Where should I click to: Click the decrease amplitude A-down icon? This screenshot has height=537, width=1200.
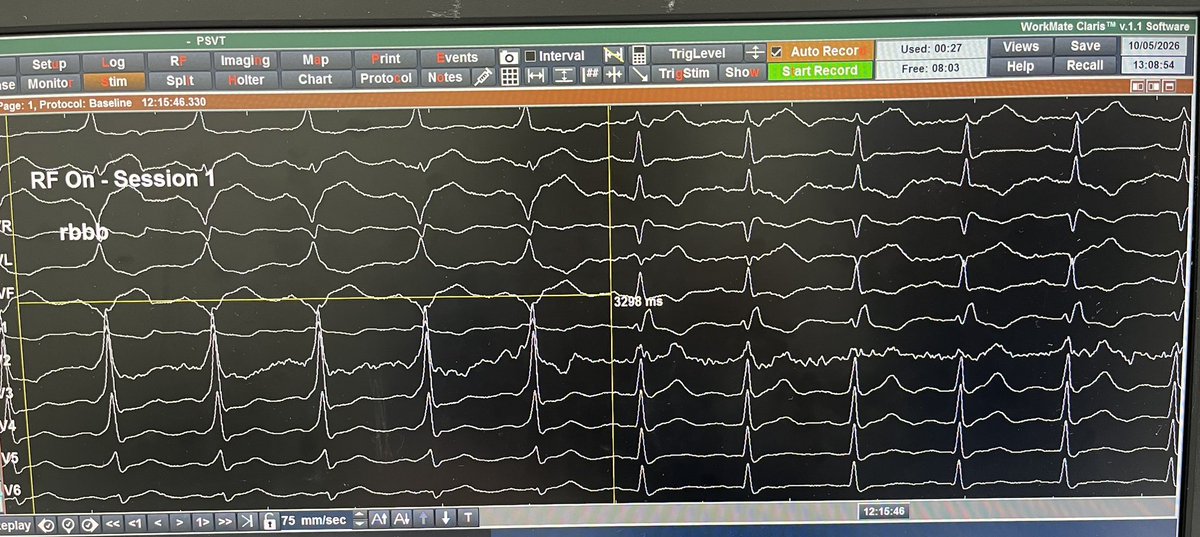point(402,518)
